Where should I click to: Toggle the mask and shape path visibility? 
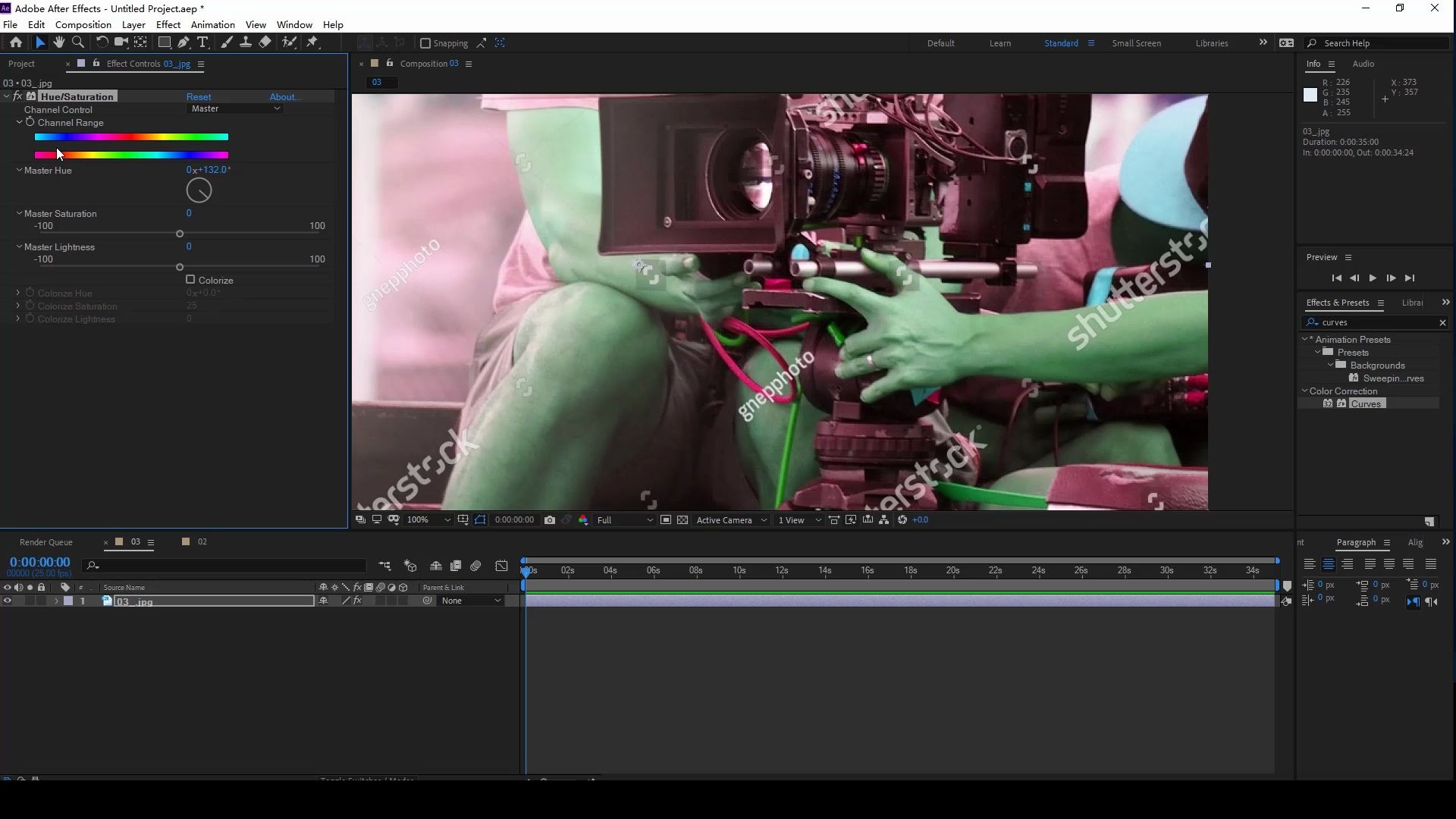481,520
